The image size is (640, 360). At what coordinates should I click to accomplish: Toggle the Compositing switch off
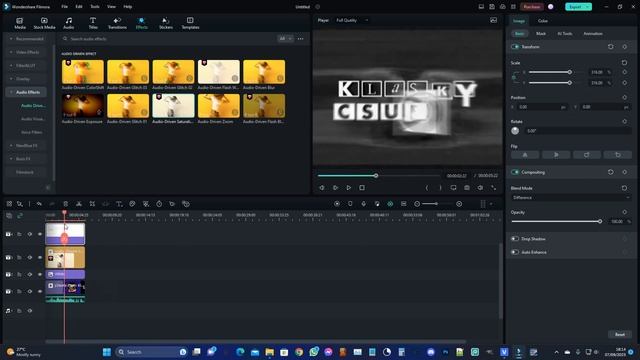point(515,172)
